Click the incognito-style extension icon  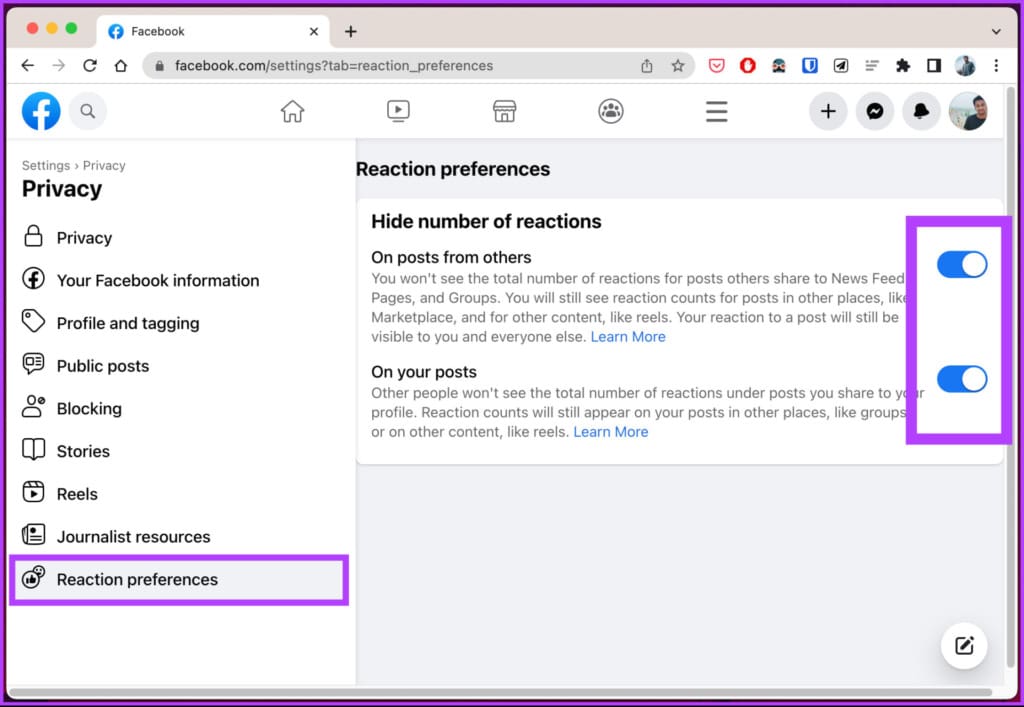(778, 65)
